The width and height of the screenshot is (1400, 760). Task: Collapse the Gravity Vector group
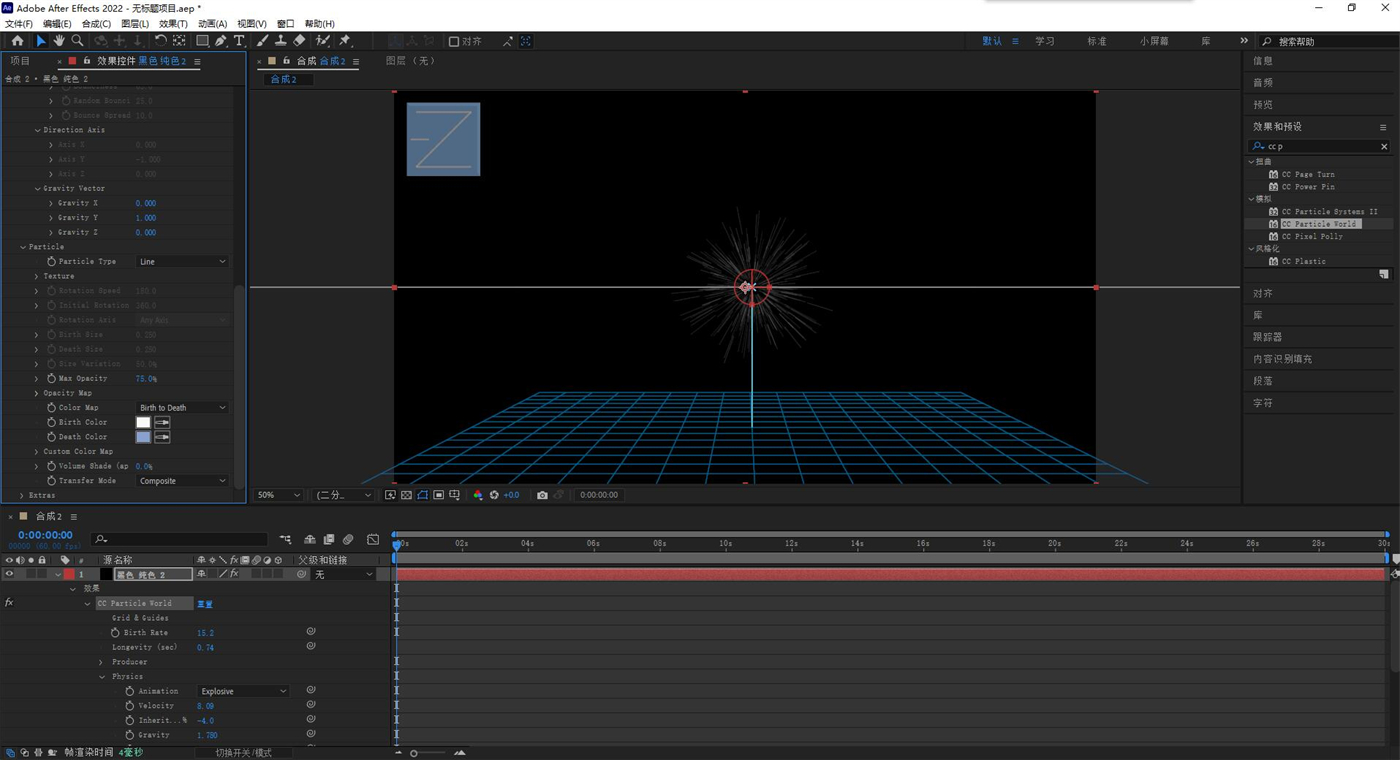click(x=37, y=188)
